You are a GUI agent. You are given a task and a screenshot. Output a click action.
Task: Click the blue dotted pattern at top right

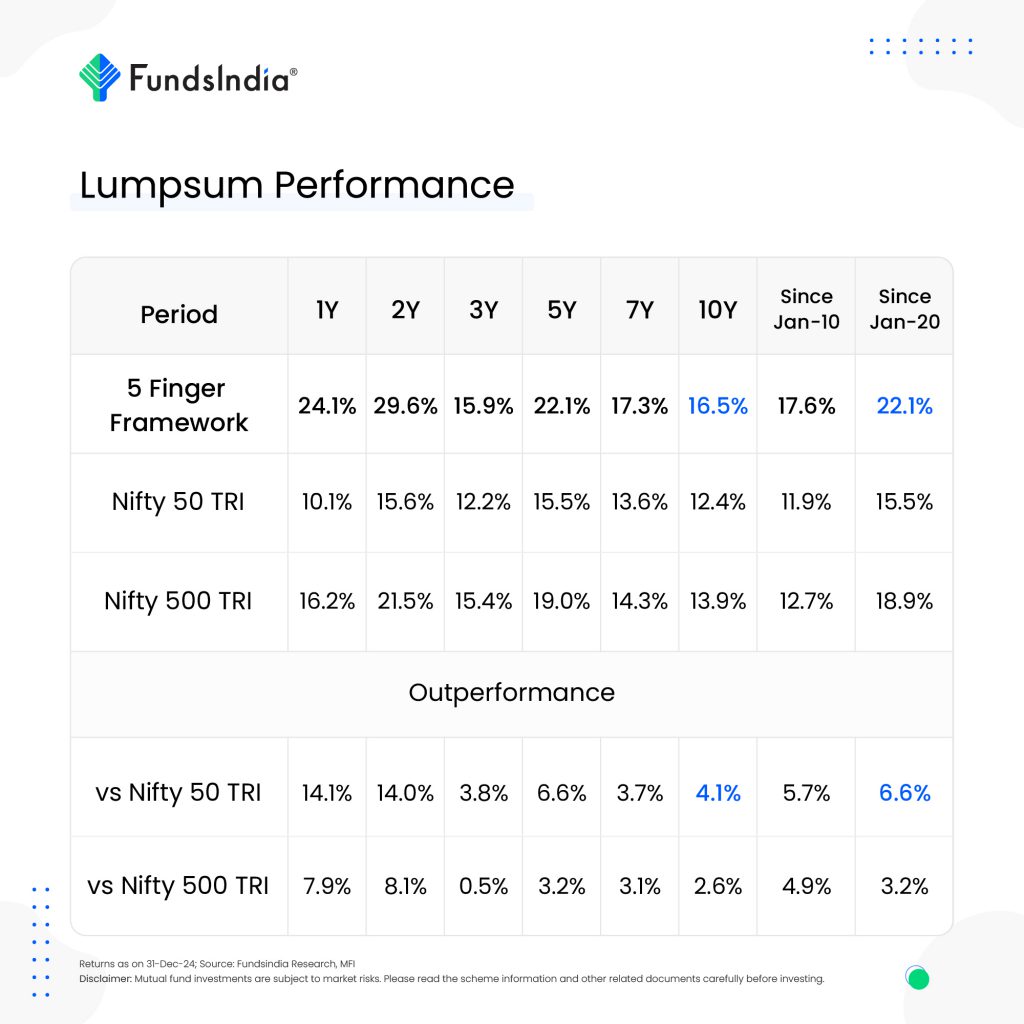(x=921, y=47)
